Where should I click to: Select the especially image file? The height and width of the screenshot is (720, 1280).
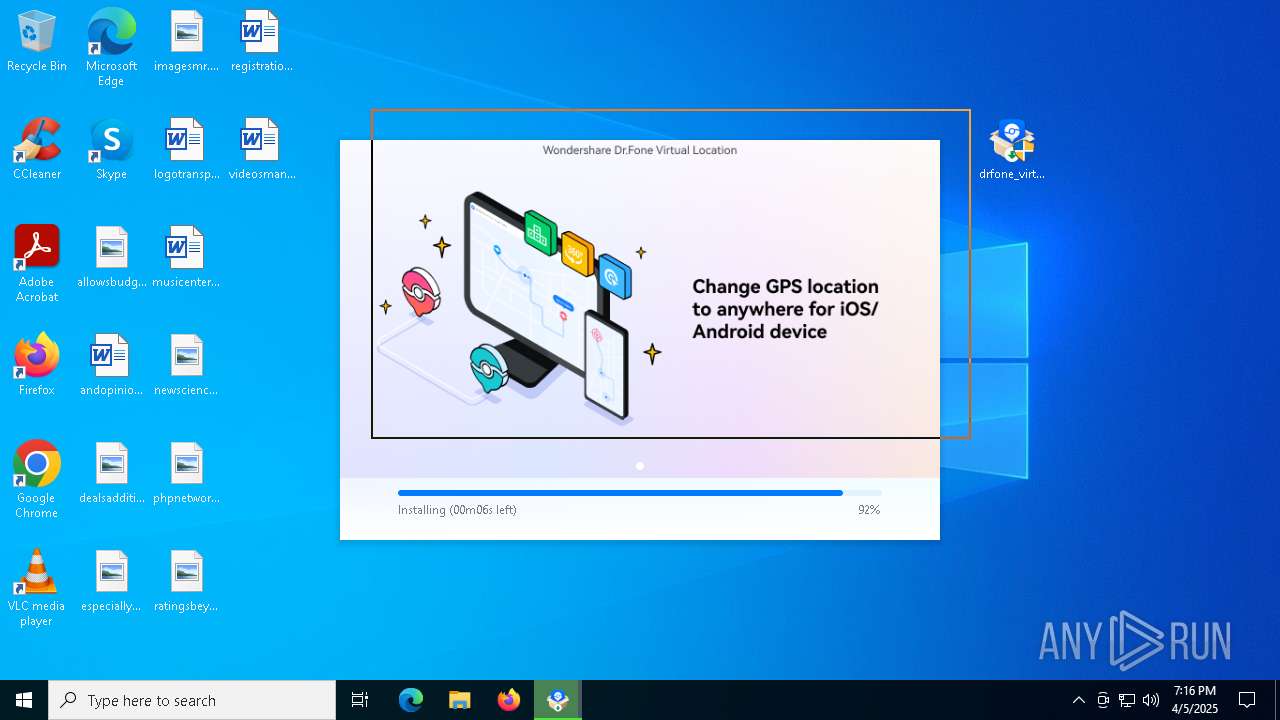(x=111, y=582)
